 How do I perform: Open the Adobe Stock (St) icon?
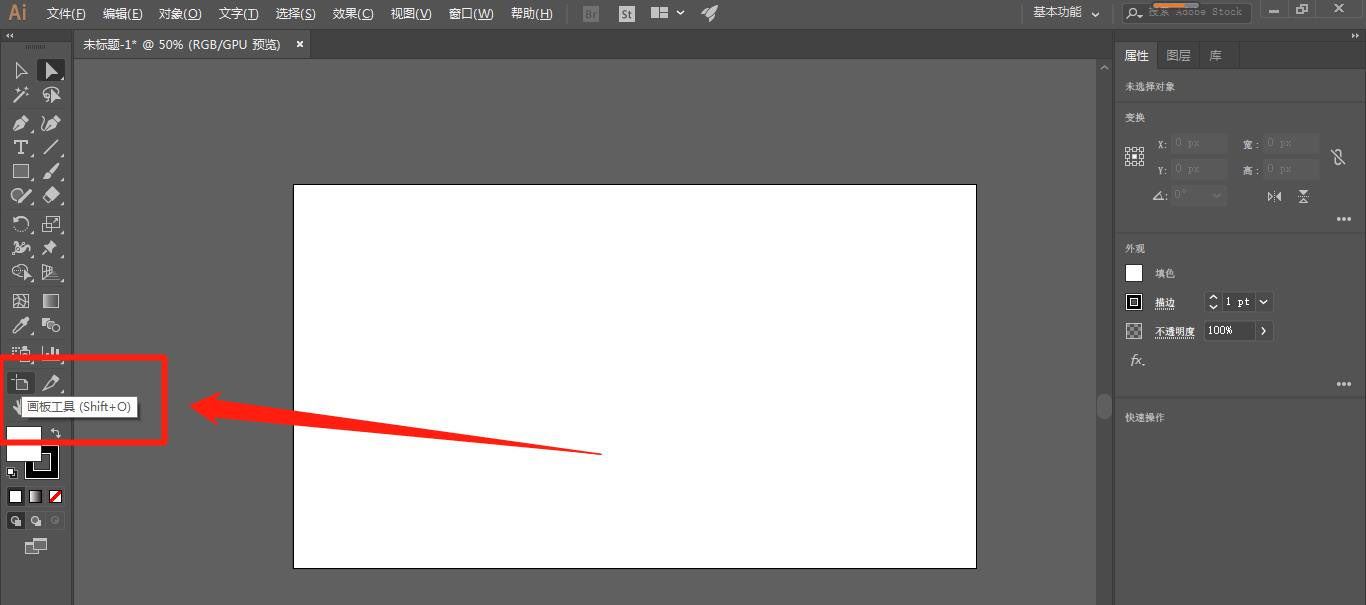627,14
